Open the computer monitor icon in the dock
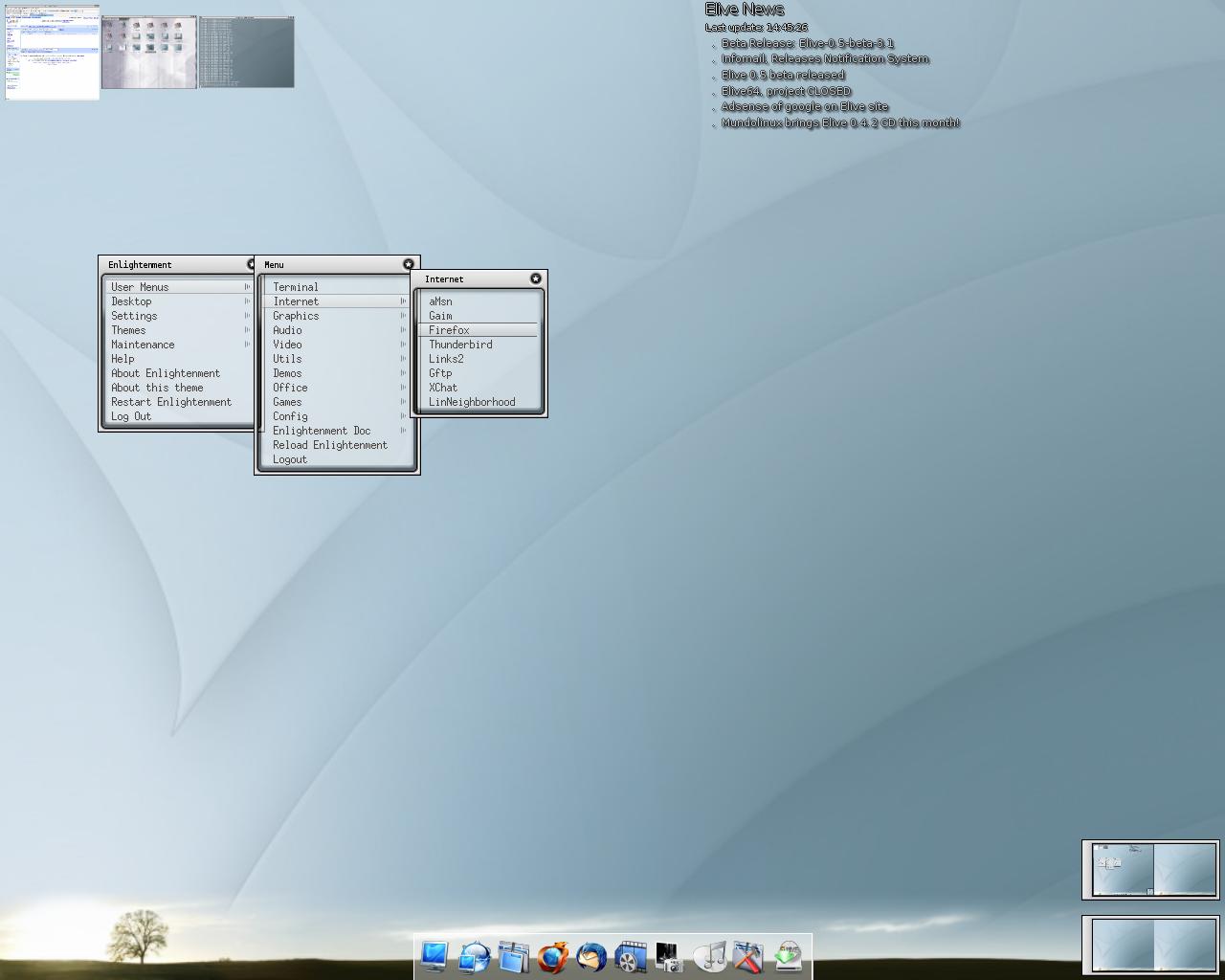This screenshot has height=980, width=1225. 434,956
